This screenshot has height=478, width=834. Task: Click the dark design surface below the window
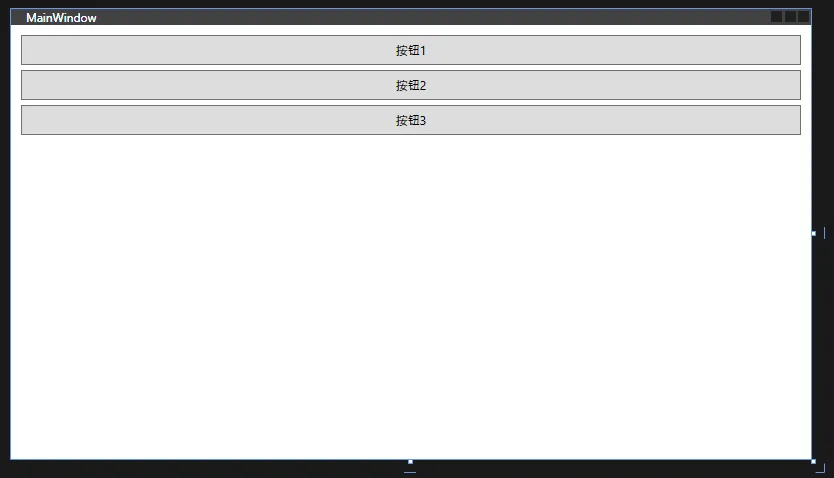[x=213, y=469]
